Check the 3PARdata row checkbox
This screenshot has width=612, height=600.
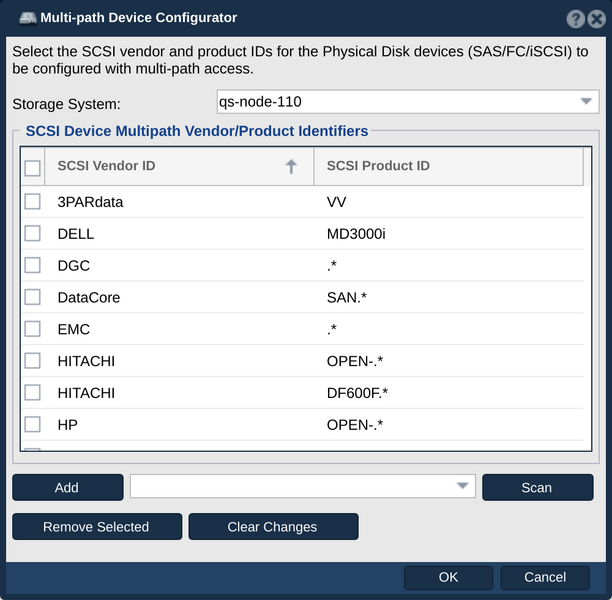tap(32, 202)
